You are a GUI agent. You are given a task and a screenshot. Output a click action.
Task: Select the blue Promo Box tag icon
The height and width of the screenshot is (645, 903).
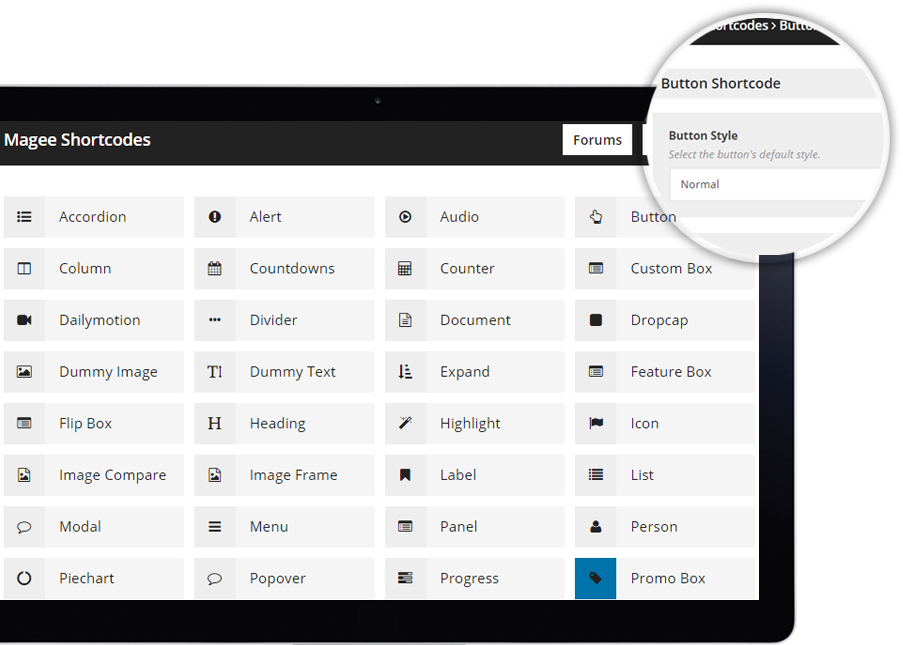tap(595, 578)
